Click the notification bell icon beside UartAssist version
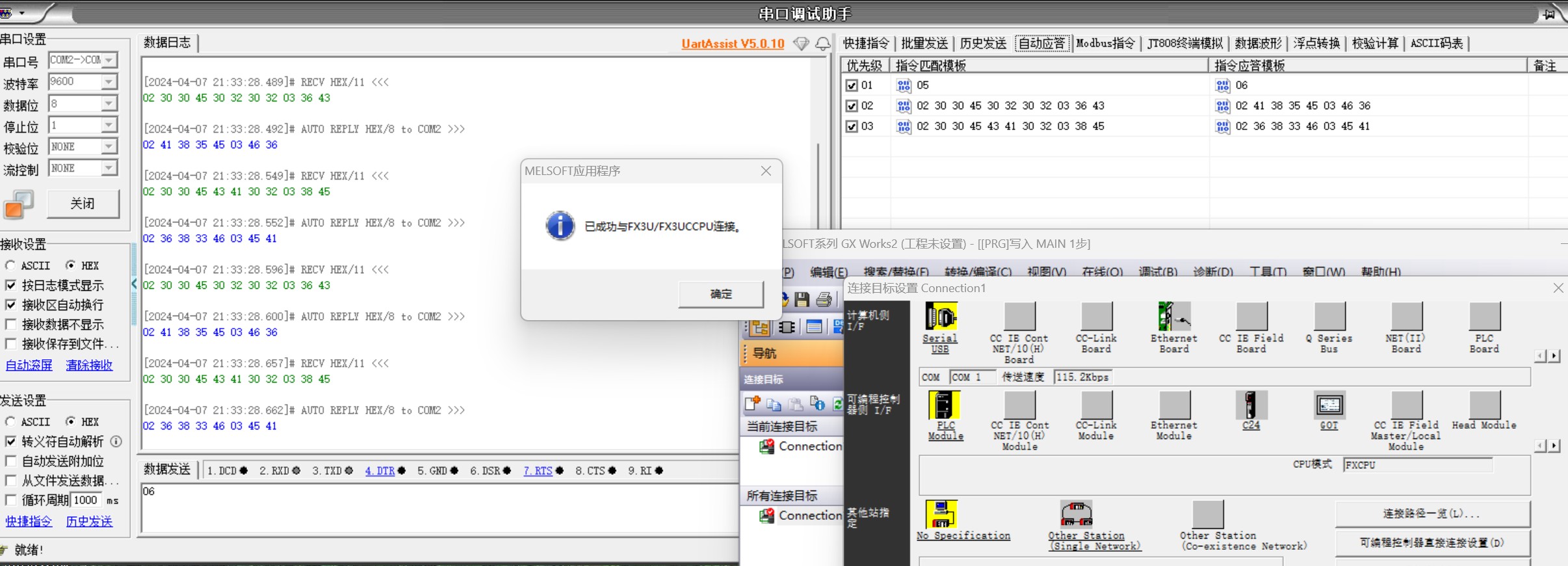The image size is (1568, 566). tap(823, 44)
